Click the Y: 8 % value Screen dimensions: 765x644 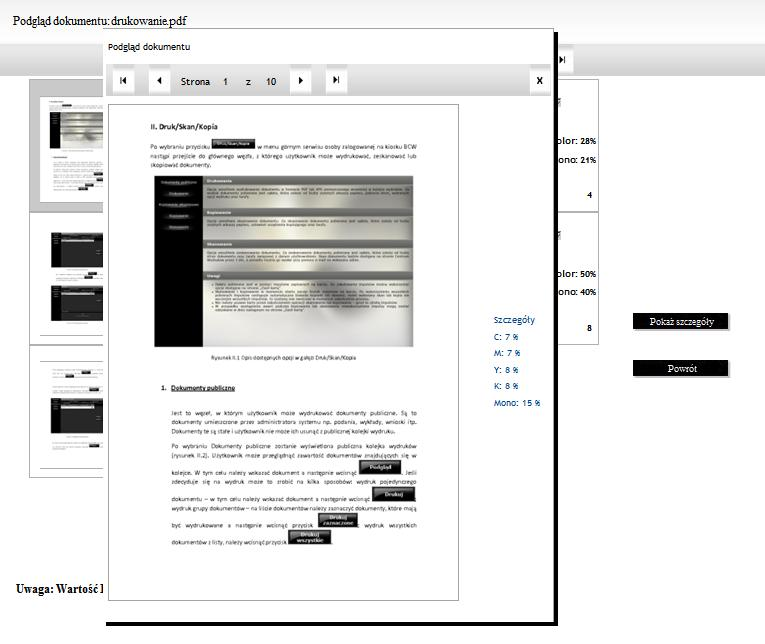tap(506, 370)
